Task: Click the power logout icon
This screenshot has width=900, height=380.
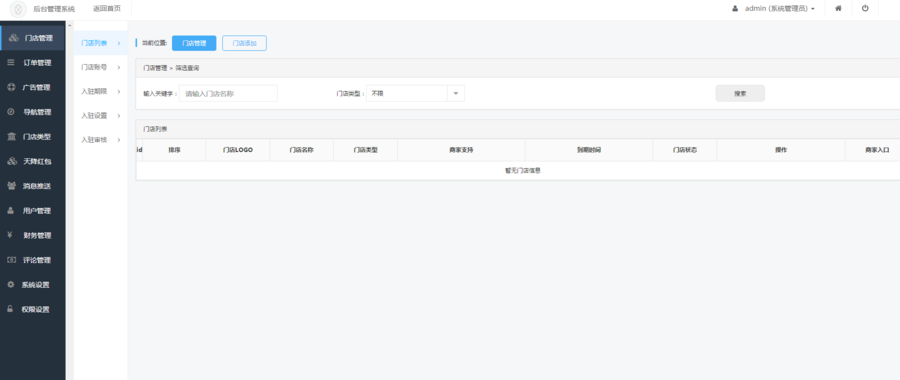Action: (865, 9)
